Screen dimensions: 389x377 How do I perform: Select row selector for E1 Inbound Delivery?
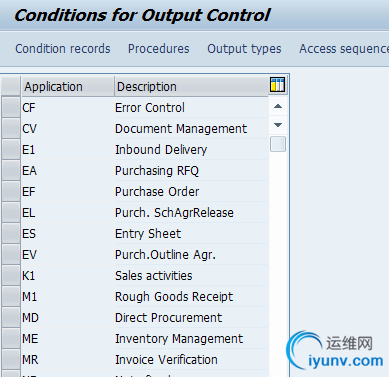(11, 149)
